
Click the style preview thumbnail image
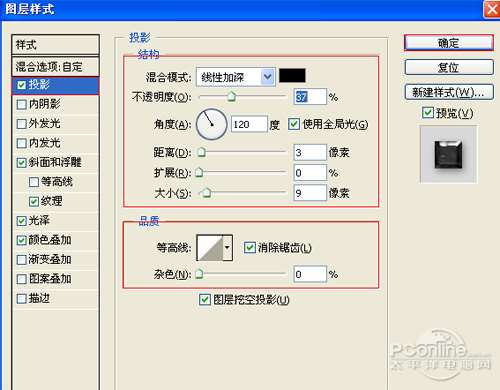tap(448, 154)
